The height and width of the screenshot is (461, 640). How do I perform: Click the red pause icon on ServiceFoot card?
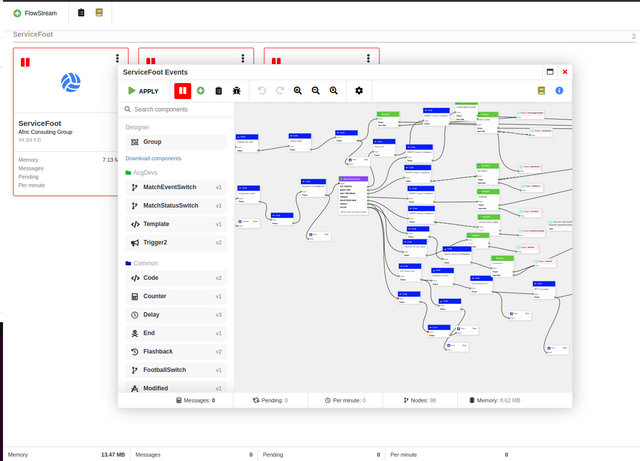coord(25,62)
